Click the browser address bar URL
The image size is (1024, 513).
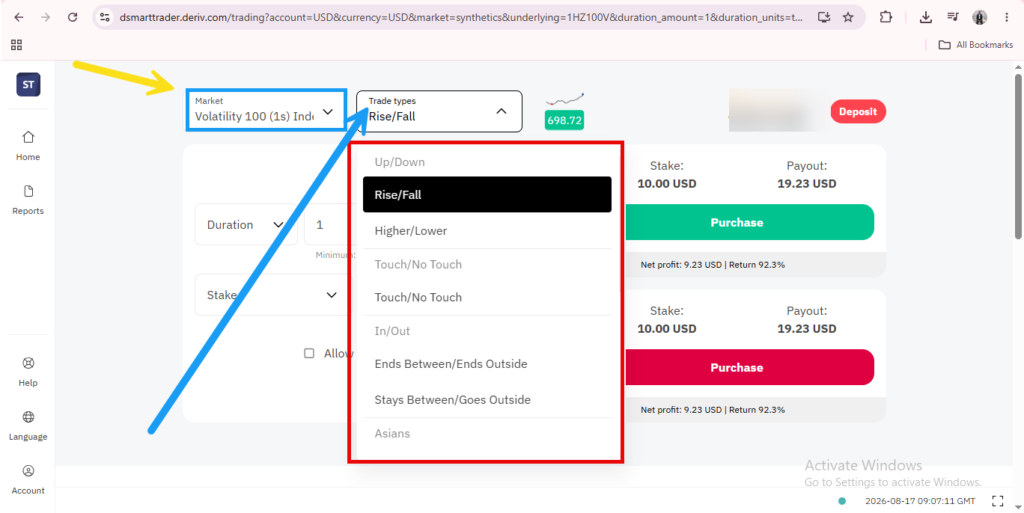(x=462, y=18)
